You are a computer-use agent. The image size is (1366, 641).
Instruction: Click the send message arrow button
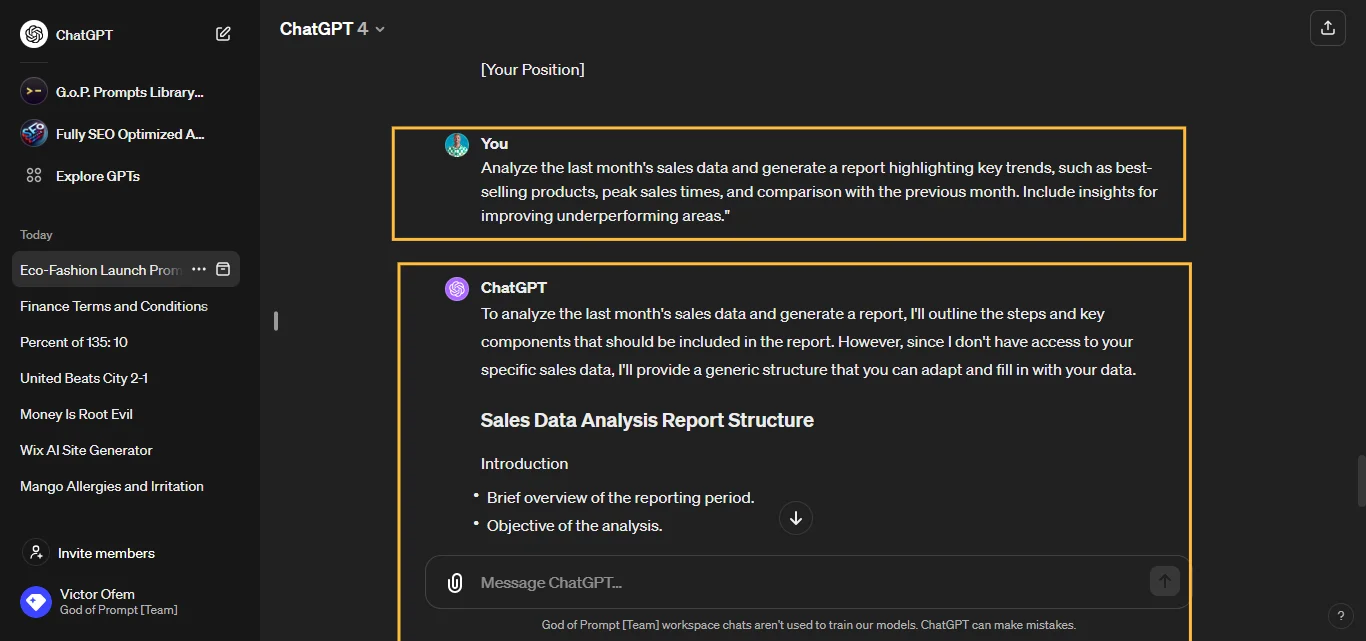[x=1165, y=581]
